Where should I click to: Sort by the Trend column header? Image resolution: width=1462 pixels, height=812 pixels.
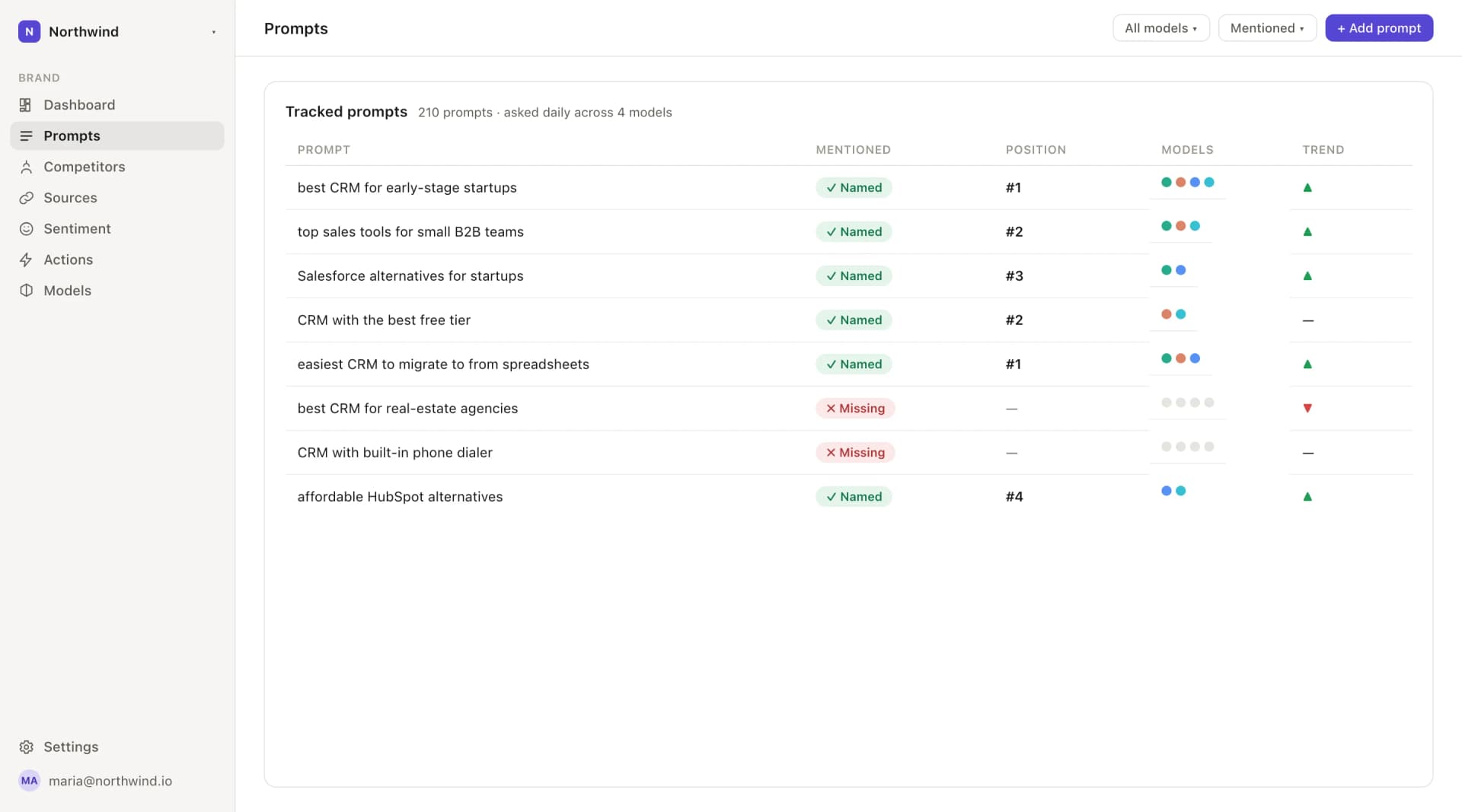(x=1323, y=150)
